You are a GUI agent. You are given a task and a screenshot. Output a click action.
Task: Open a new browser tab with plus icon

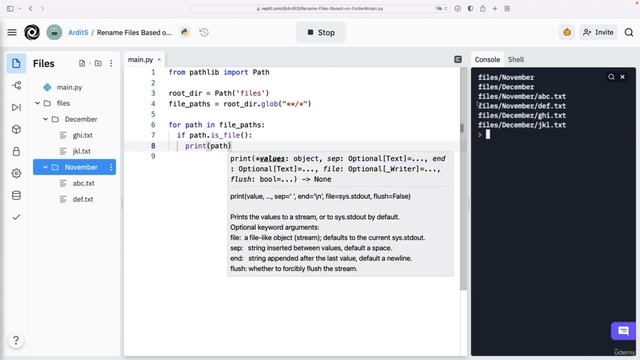pos(495,8)
